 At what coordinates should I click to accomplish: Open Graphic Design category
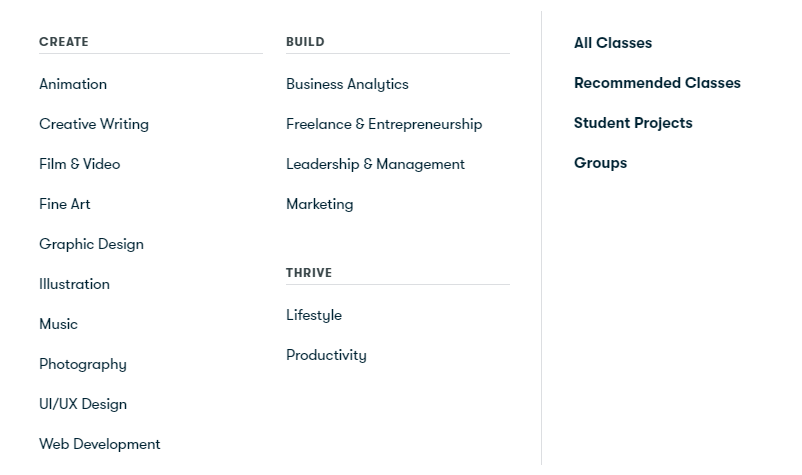[x=92, y=244]
